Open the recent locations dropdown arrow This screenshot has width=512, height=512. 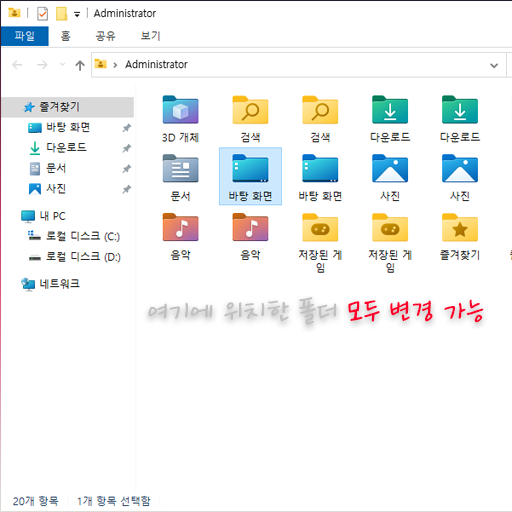[62, 64]
